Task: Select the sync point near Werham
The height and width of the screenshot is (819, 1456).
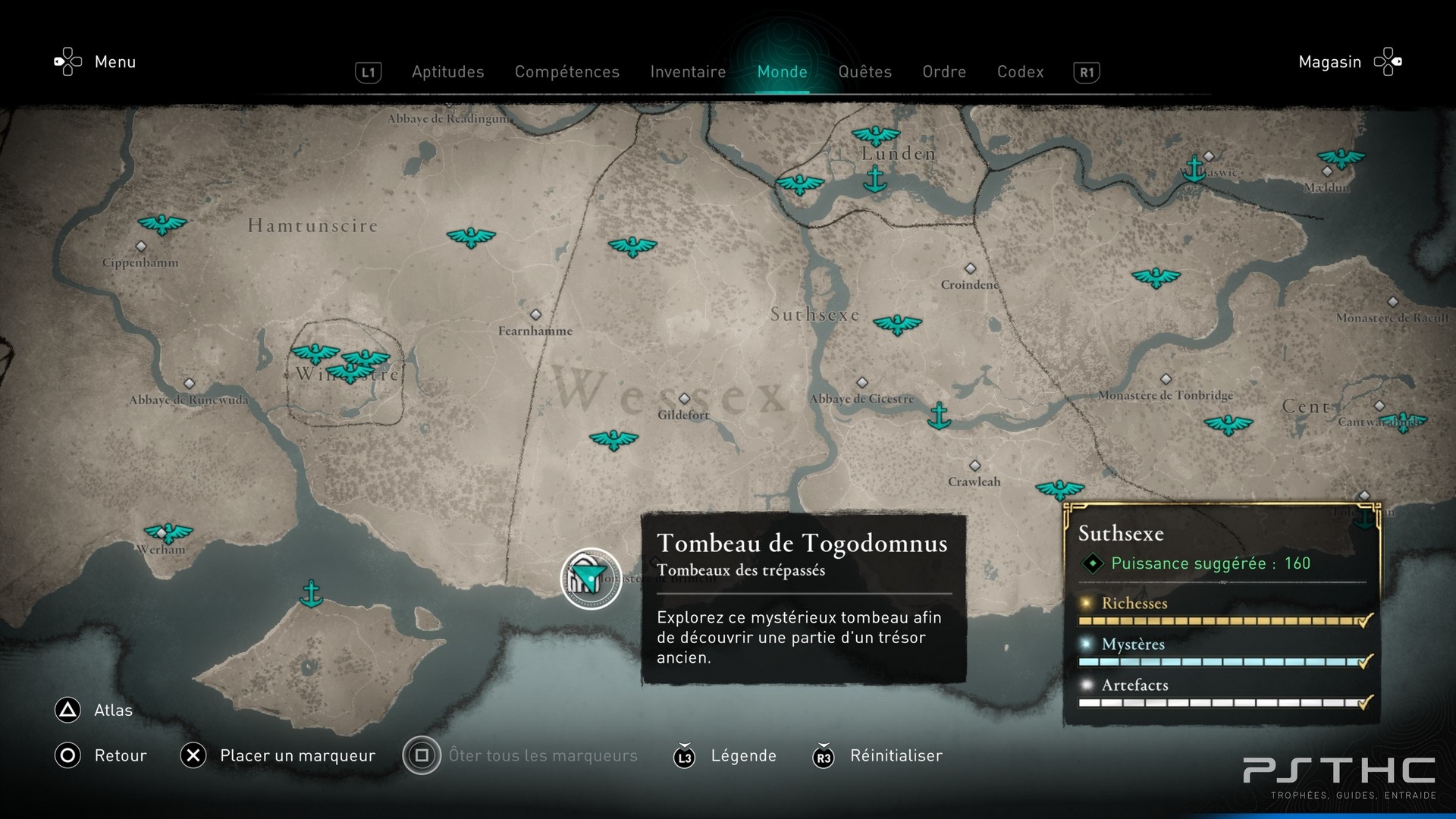Action: point(168,533)
